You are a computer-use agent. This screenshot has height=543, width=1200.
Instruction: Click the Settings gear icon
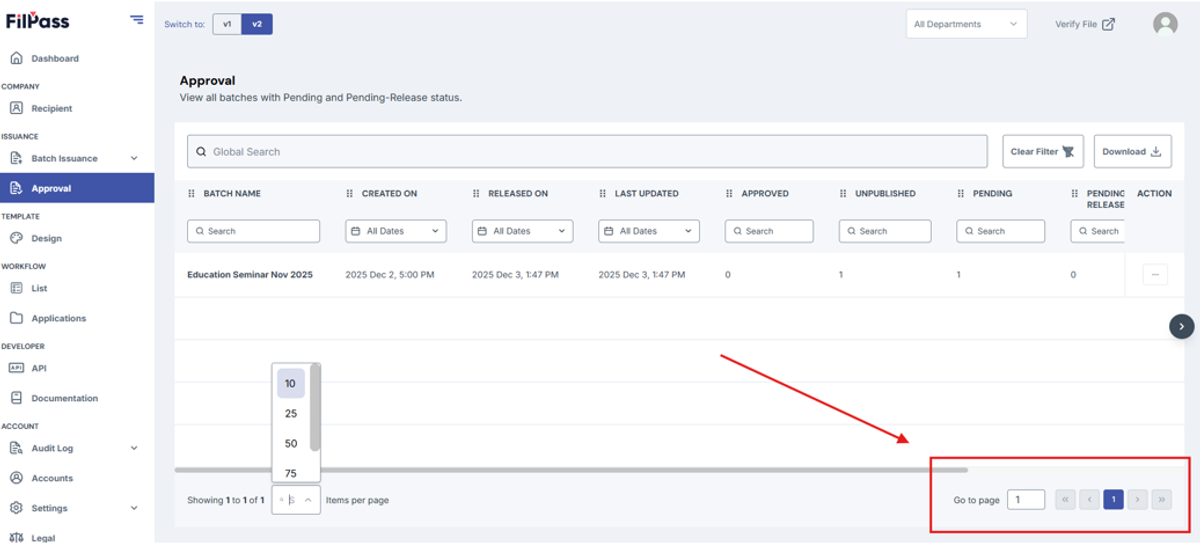pos(16,508)
